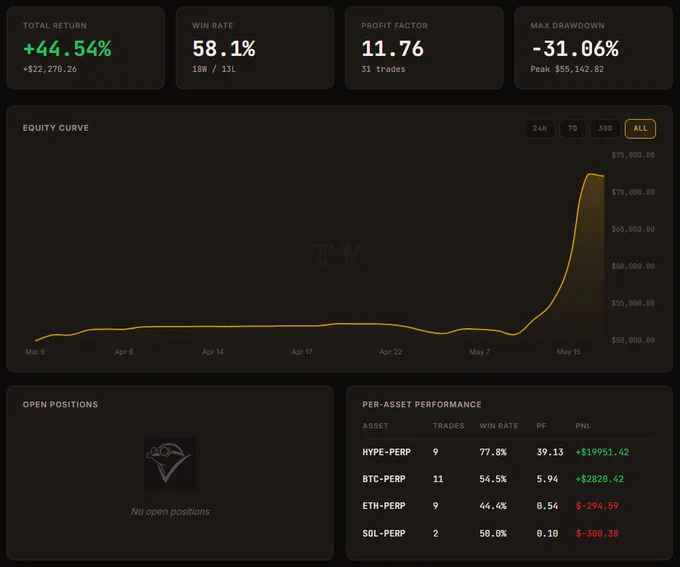Click SOL-PERP PnL $-300.38
The width and height of the screenshot is (680, 567).
click(597, 533)
